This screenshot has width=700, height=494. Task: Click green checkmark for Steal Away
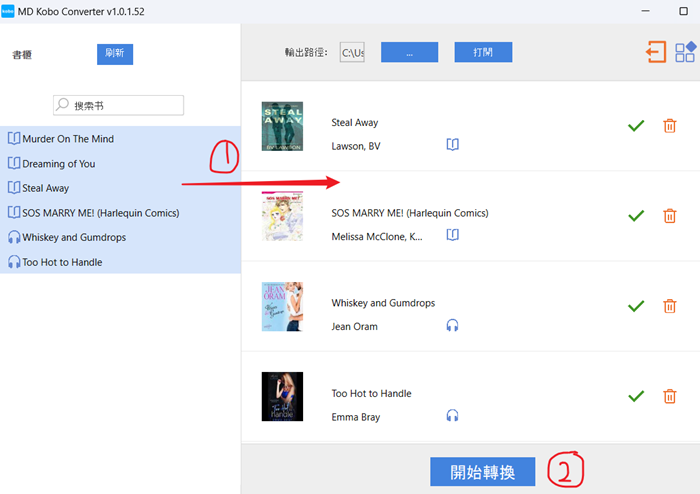[x=636, y=126]
